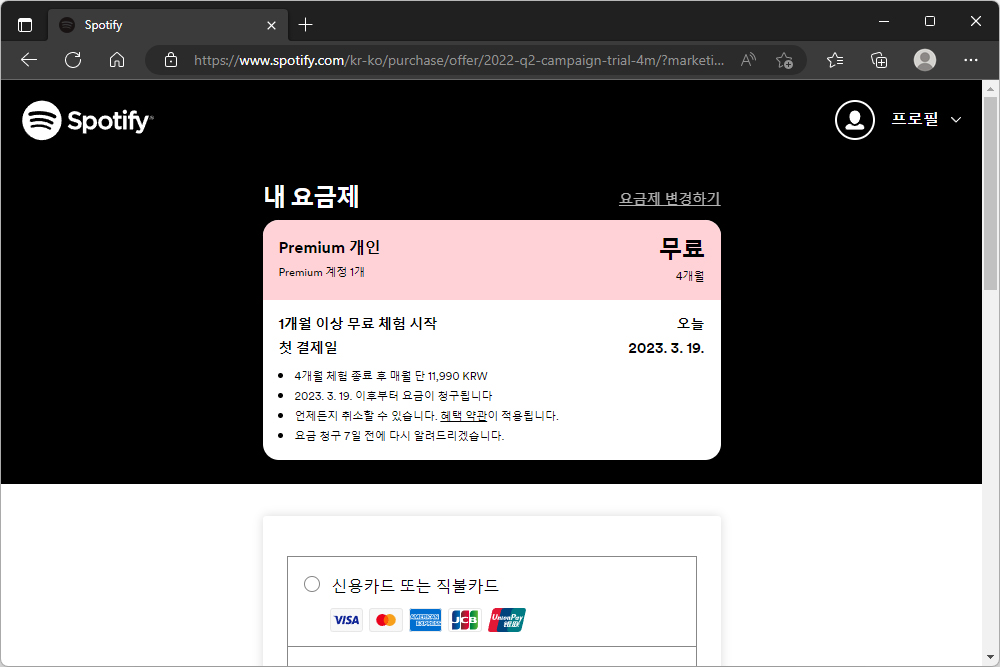Click the 내 요금제 heading
Screen dimensions: 1000x667
coord(311,196)
